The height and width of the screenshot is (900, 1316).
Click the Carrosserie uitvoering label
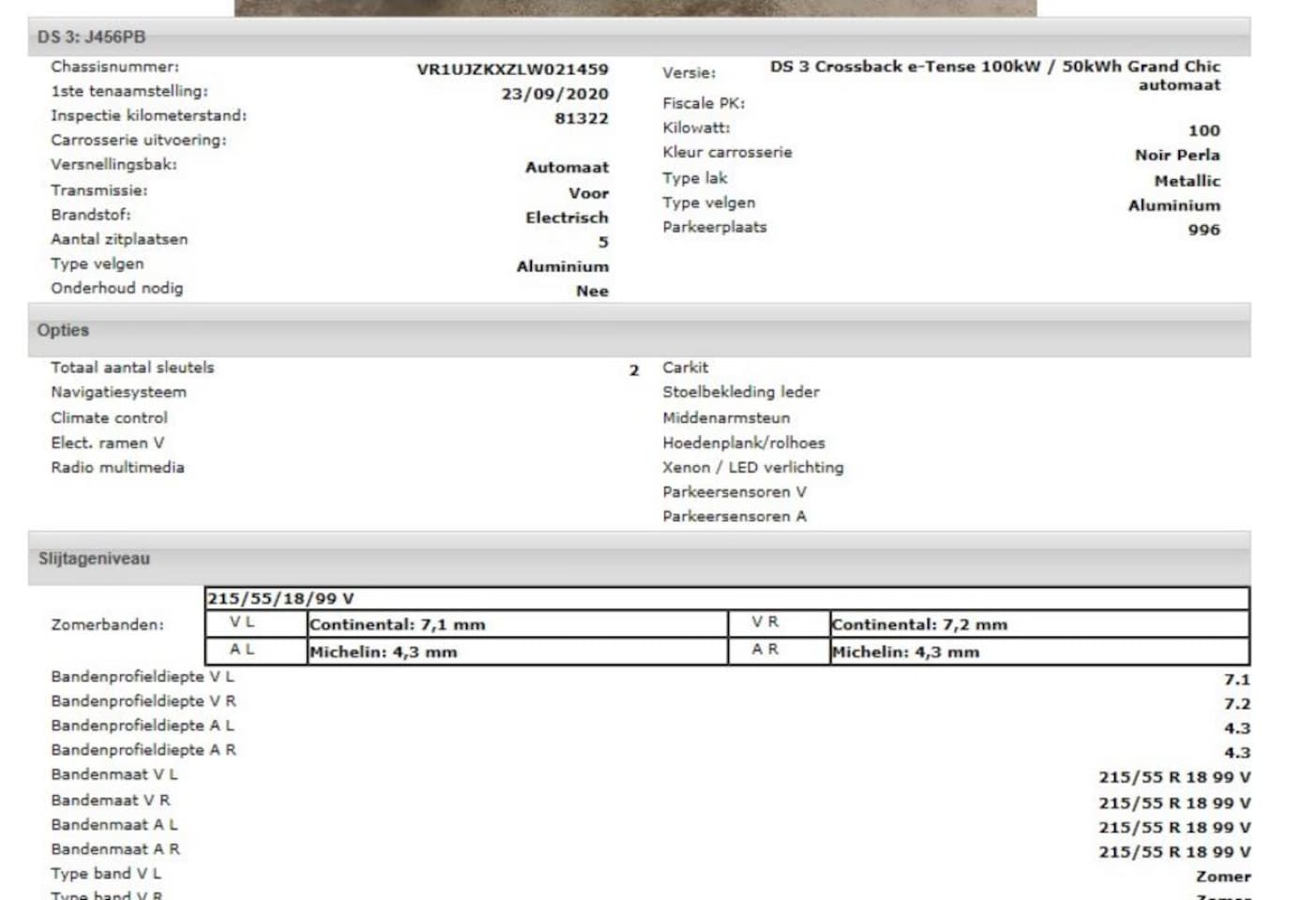pyautogui.click(x=139, y=140)
